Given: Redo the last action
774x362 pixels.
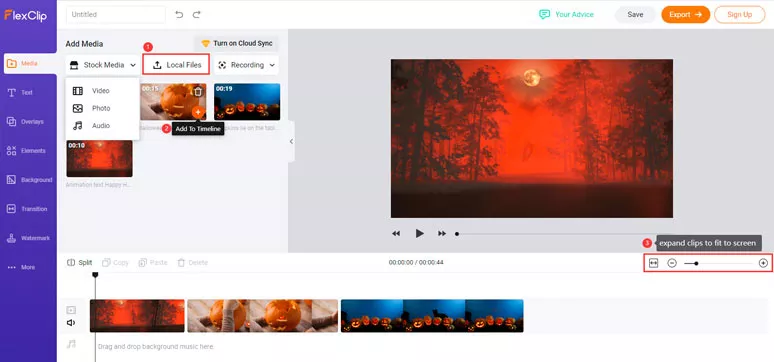Looking at the screenshot, I should (196, 15).
